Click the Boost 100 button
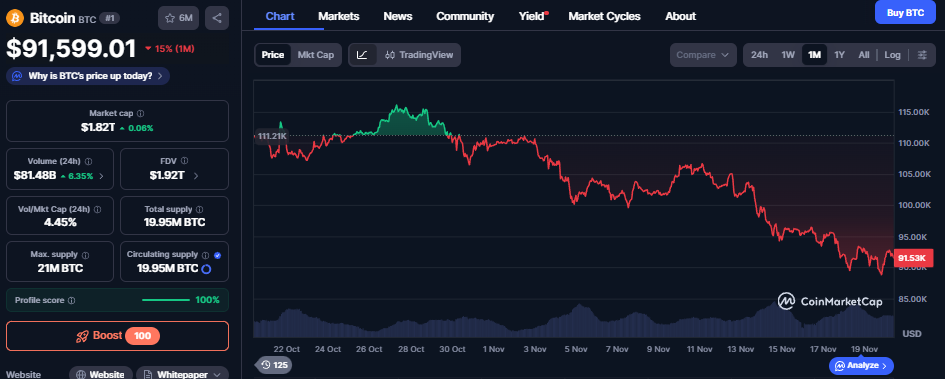Viewport: 945px width, 379px height. coord(118,336)
